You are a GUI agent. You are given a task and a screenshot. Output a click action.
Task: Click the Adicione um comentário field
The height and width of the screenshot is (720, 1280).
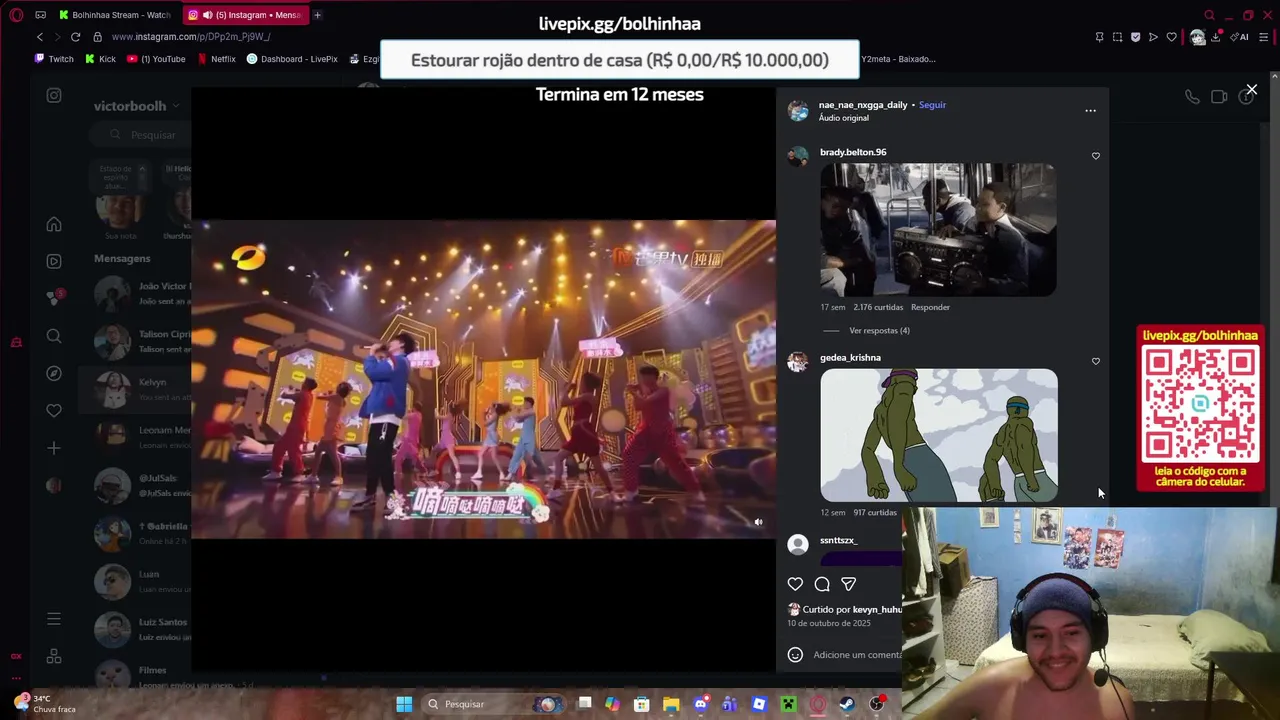click(857, 655)
